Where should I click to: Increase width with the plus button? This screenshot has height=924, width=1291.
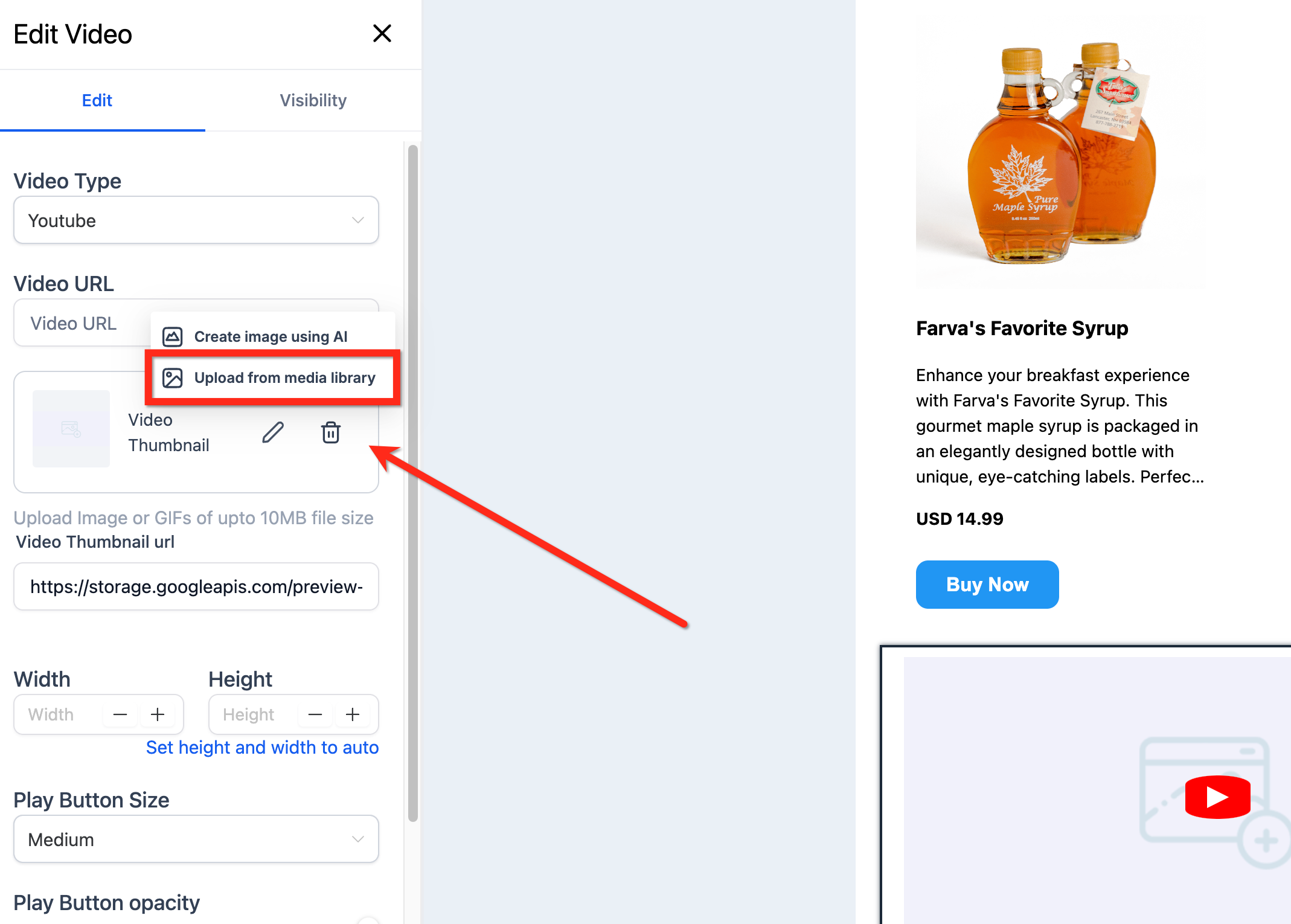coord(158,714)
